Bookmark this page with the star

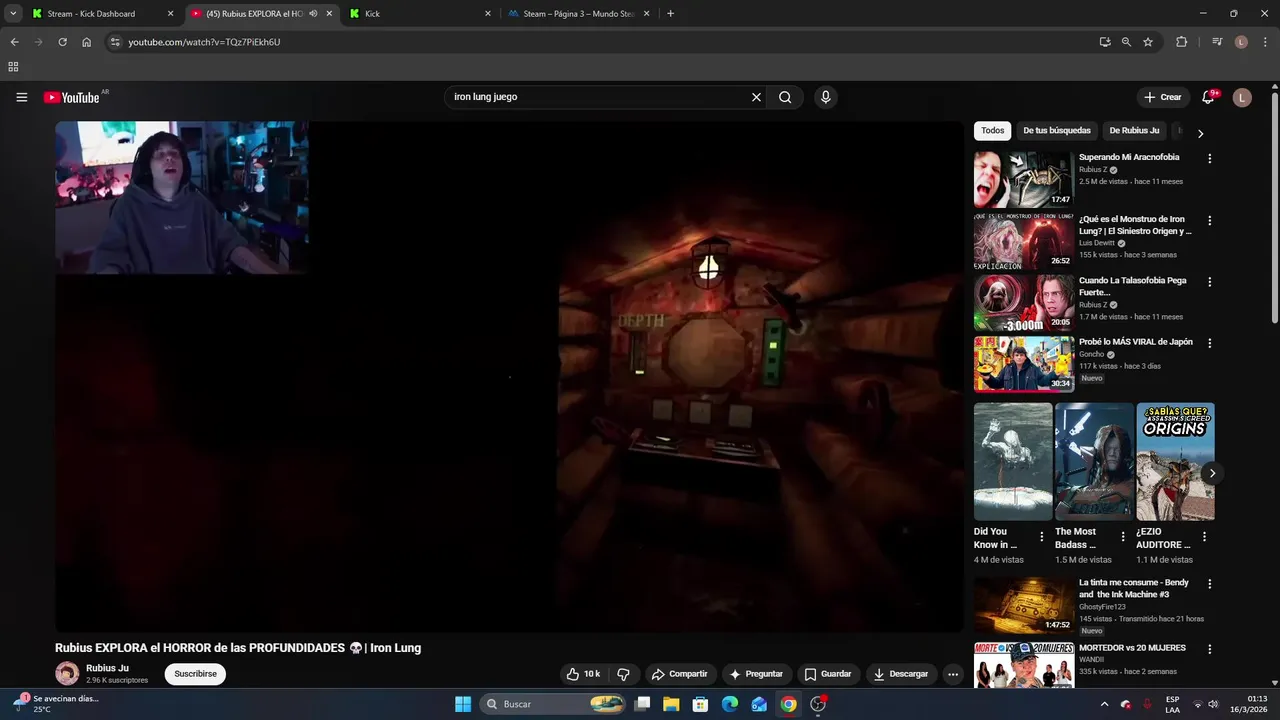1148,42
